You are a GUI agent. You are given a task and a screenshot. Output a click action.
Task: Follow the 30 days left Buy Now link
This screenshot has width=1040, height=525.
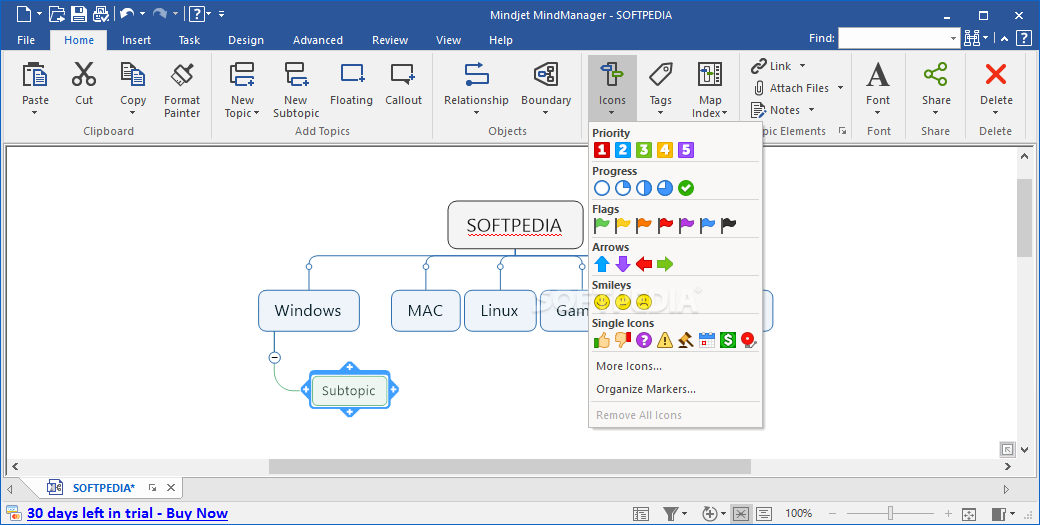[127, 513]
